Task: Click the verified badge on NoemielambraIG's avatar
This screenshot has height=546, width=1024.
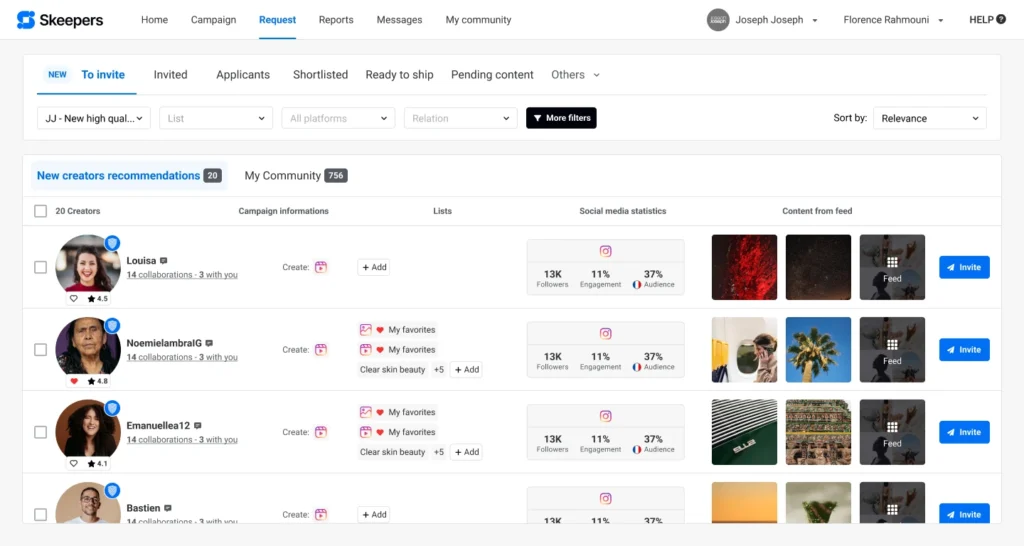Action: tap(112, 325)
